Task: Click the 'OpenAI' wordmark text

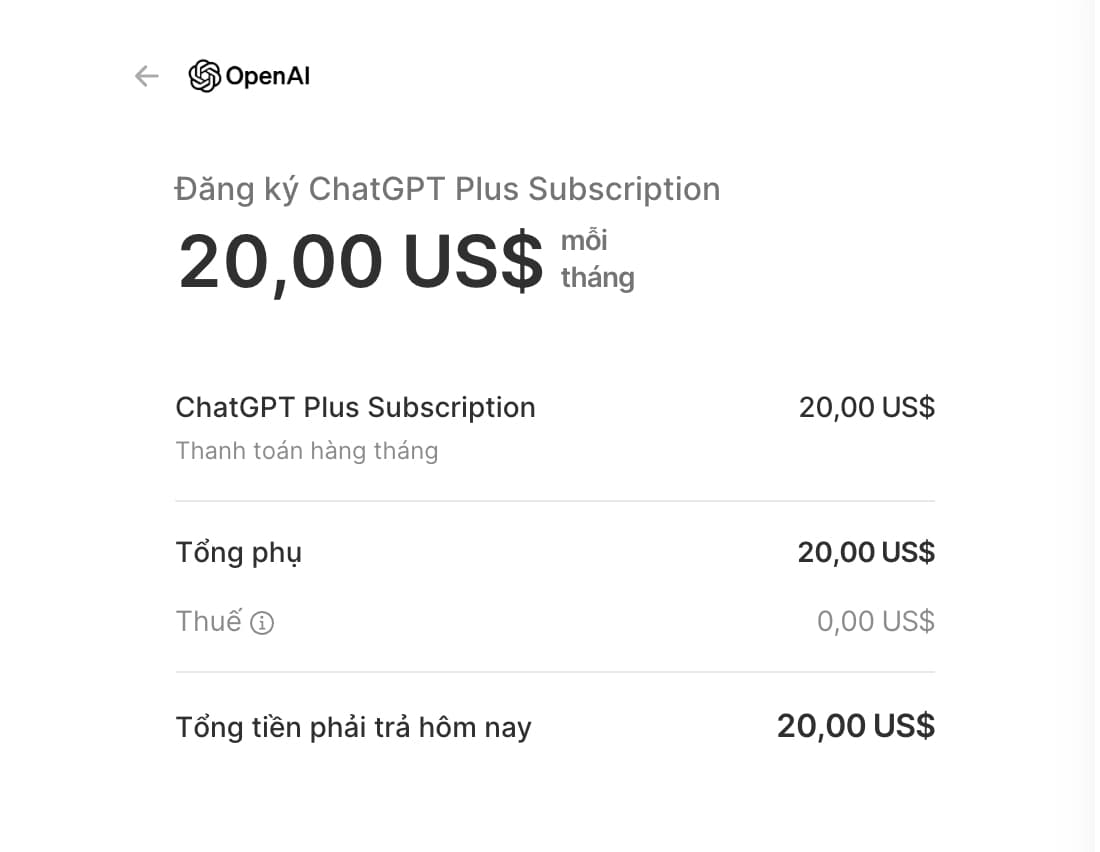Action: click(x=268, y=75)
